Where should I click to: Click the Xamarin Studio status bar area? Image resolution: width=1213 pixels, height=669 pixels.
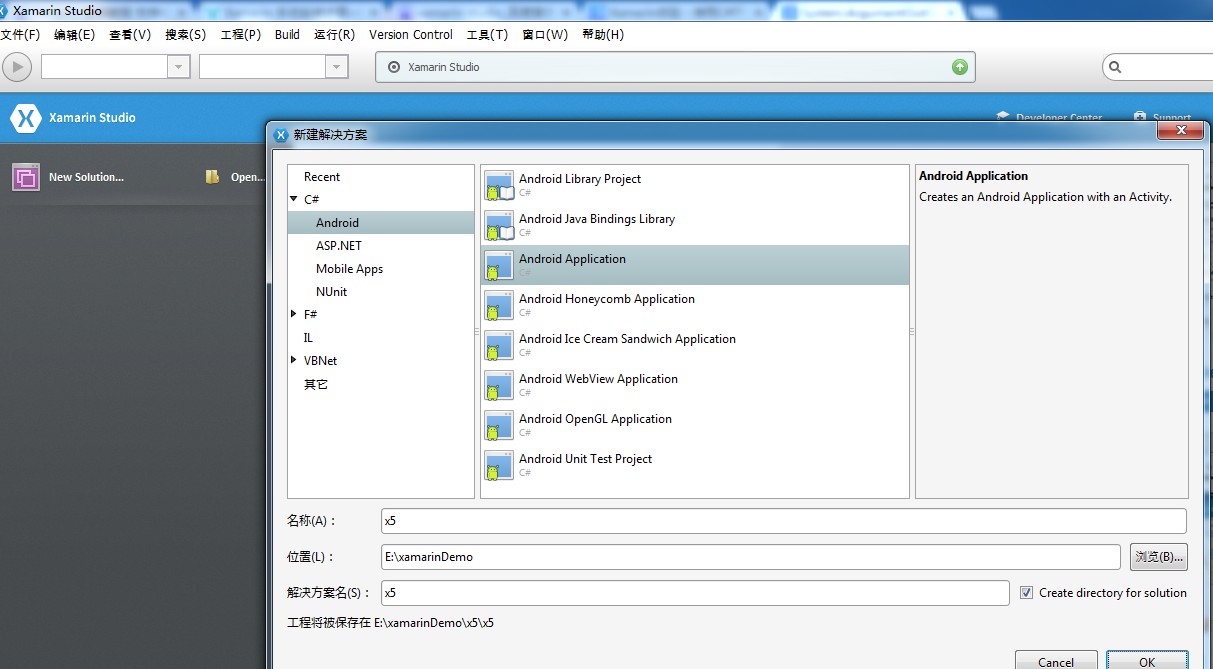(675, 67)
